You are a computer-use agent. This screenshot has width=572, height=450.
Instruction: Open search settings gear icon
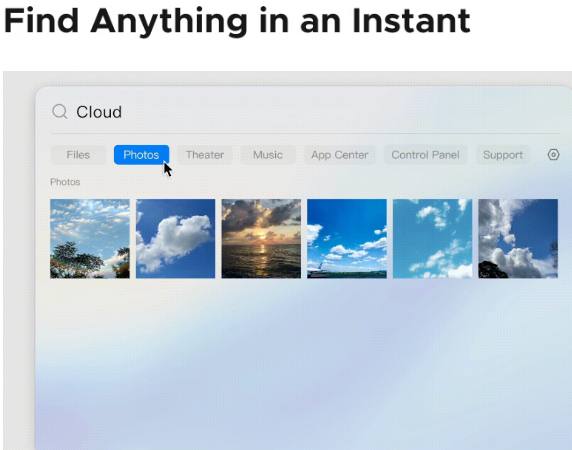point(553,155)
